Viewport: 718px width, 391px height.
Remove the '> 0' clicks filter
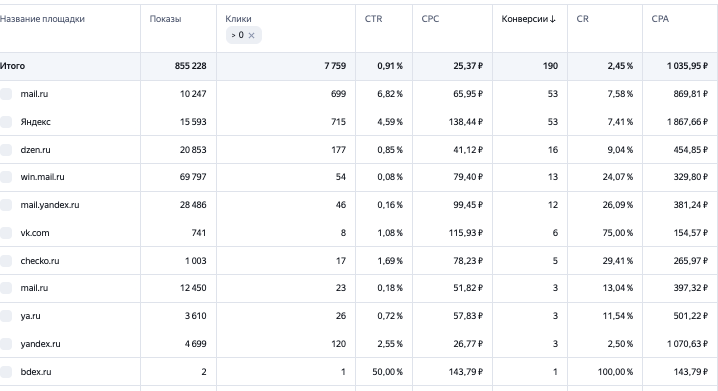251,35
